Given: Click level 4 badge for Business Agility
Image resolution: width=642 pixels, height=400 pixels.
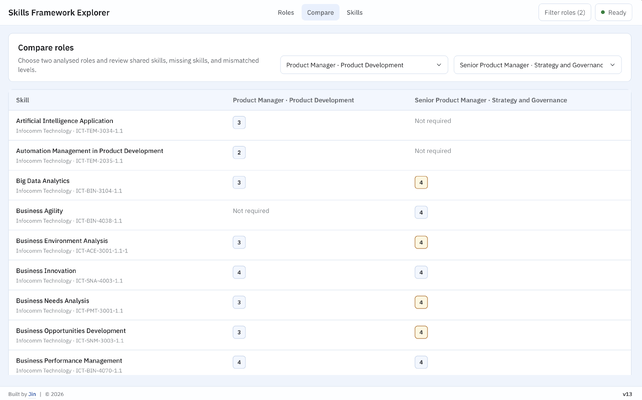Looking at the screenshot, I should point(421,212).
